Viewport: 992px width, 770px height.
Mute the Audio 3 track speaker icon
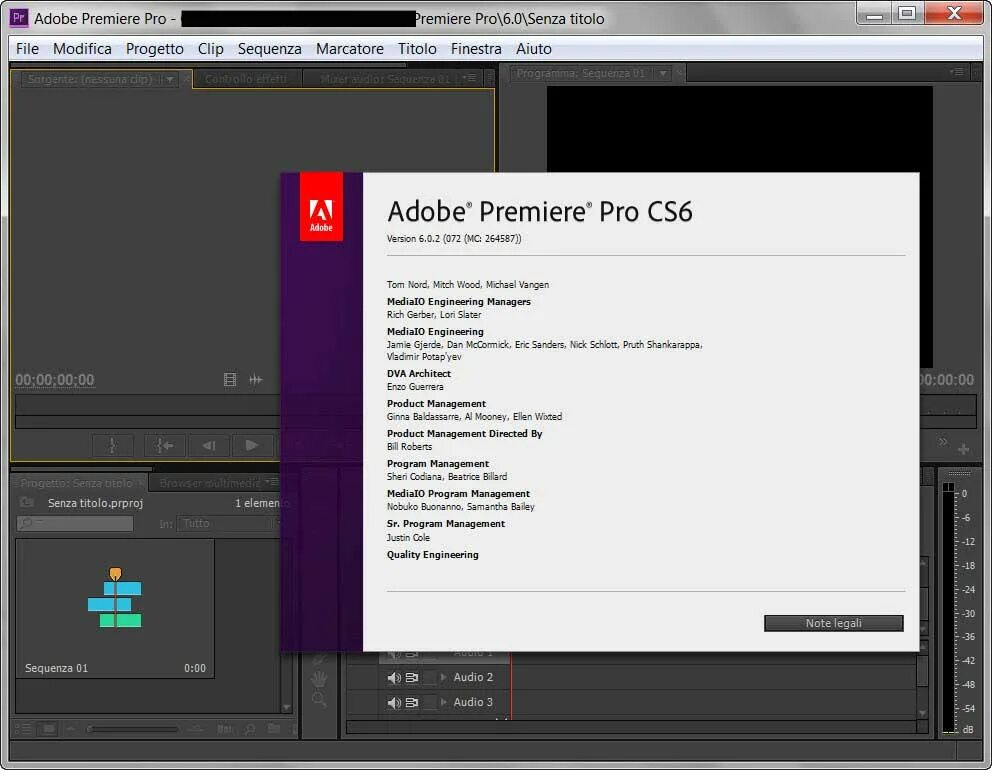click(394, 703)
